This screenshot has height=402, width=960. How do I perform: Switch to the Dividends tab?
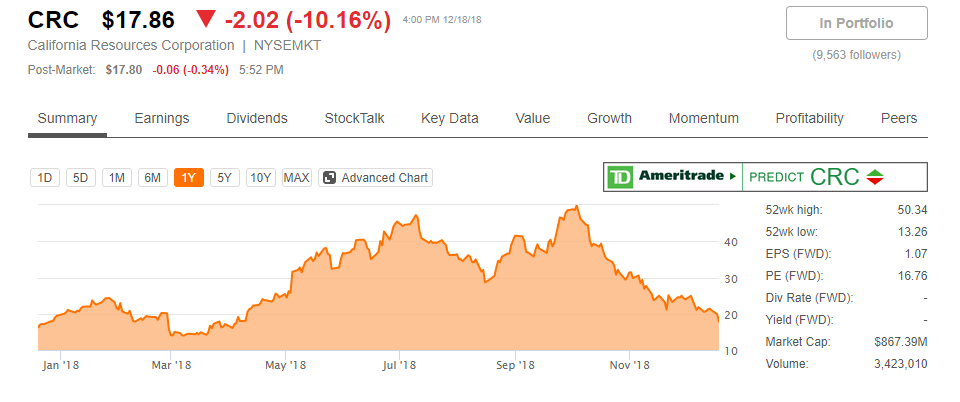(257, 118)
